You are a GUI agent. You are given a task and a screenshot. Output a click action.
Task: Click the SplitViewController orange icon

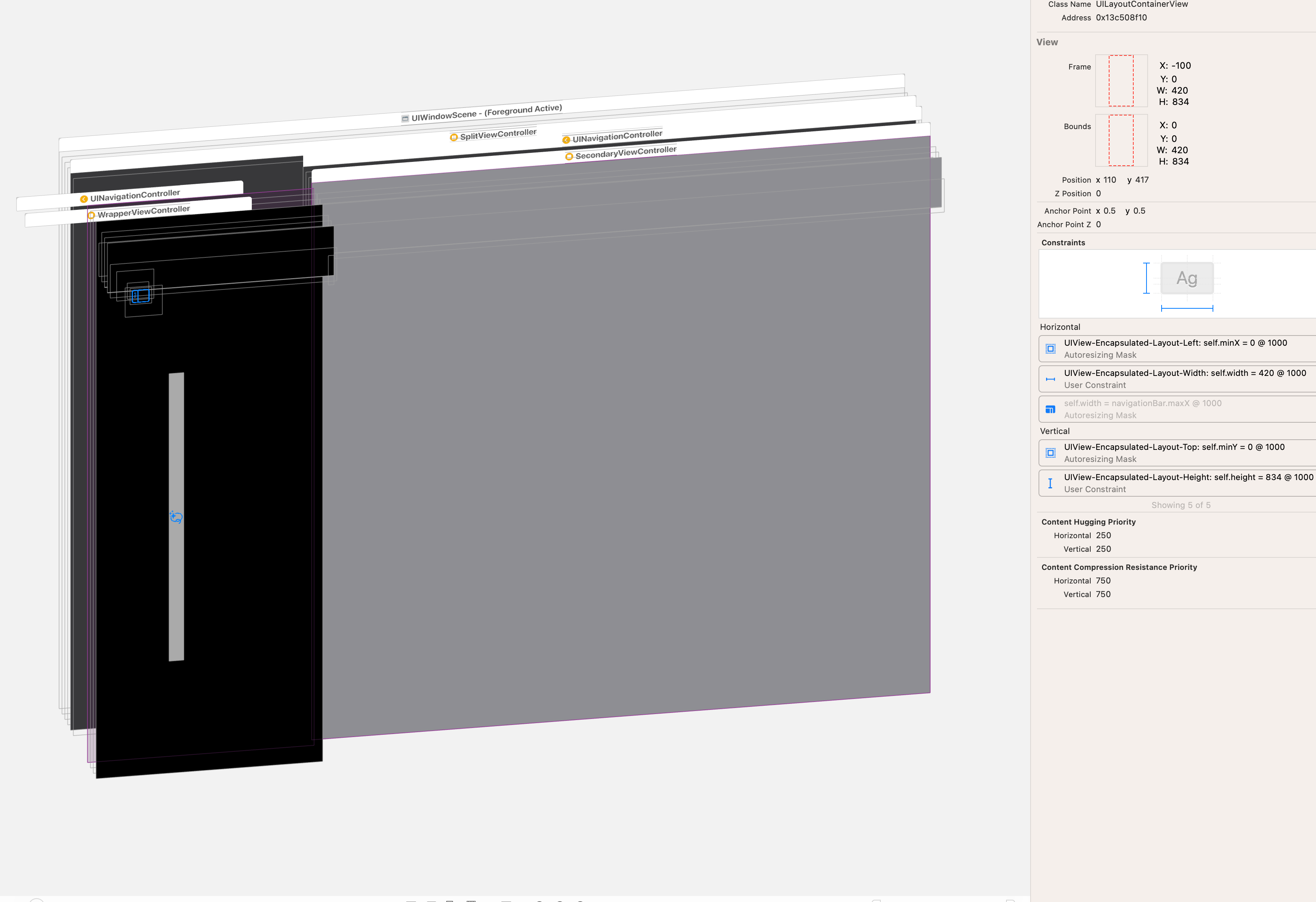(x=454, y=137)
